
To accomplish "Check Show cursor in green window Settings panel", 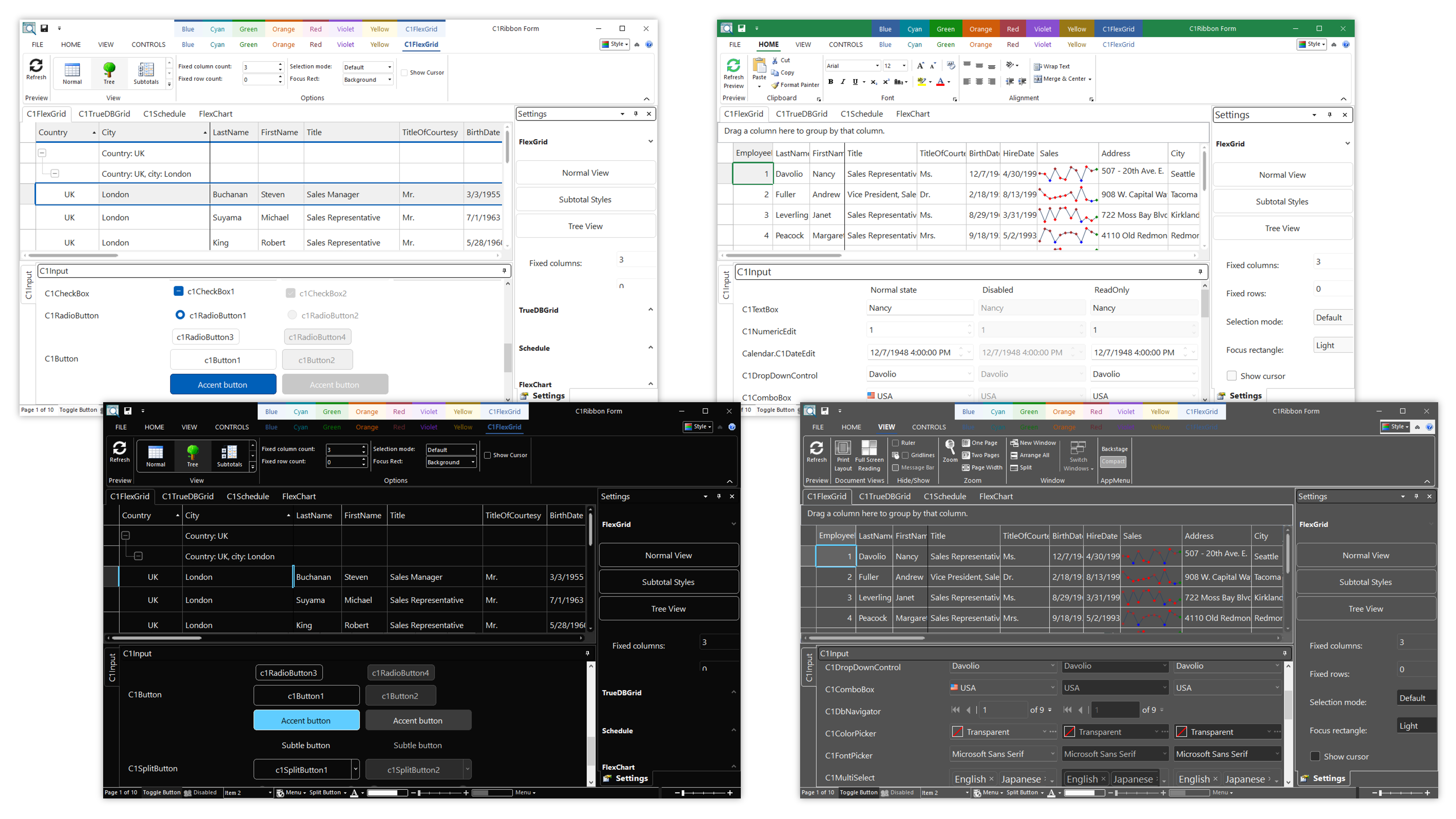I will click(x=1231, y=376).
